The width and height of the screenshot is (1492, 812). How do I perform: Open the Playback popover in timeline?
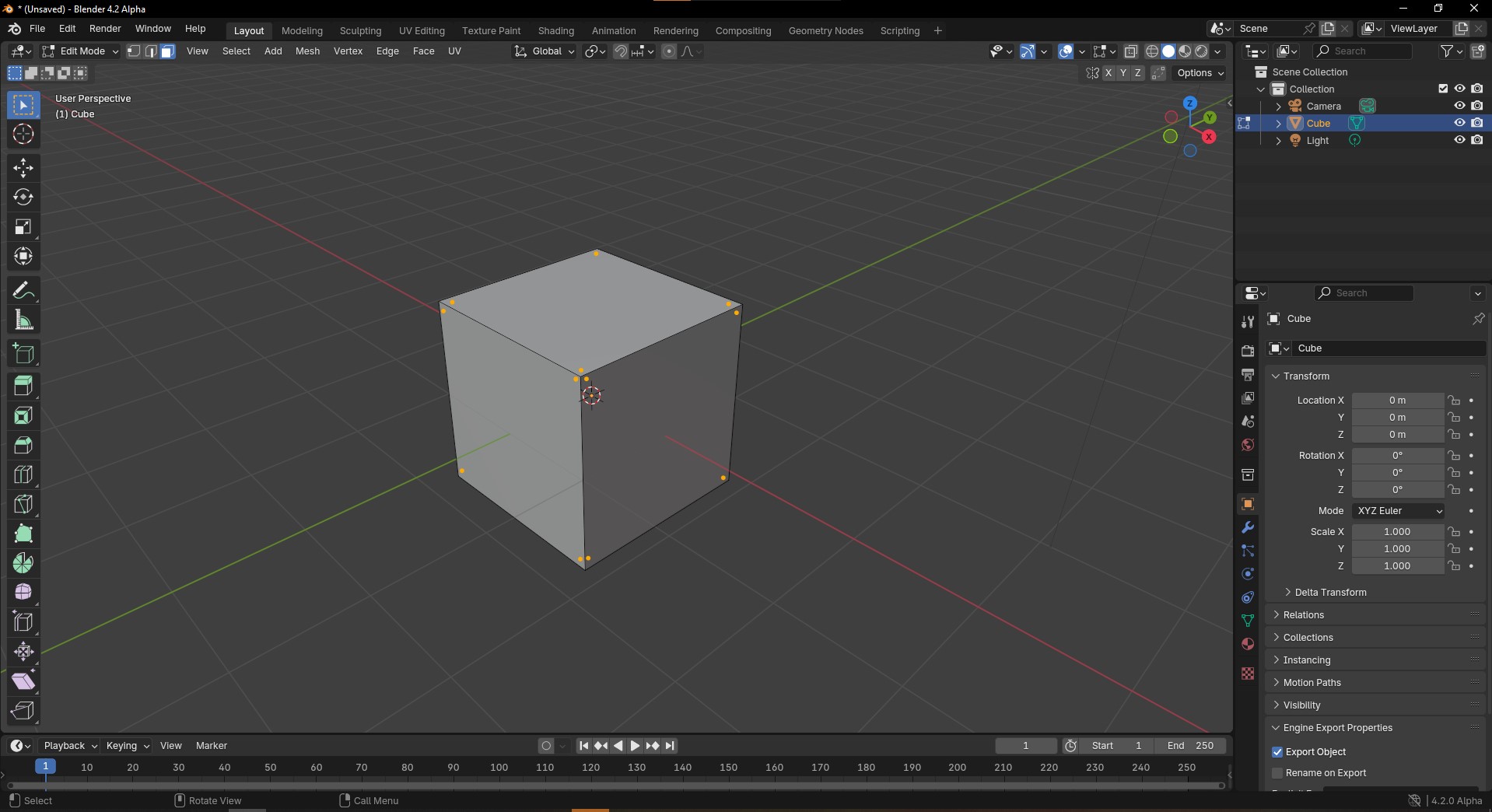coord(70,746)
